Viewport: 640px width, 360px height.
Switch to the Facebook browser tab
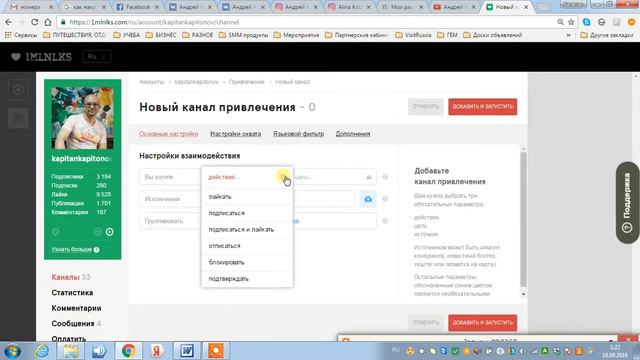point(137,7)
